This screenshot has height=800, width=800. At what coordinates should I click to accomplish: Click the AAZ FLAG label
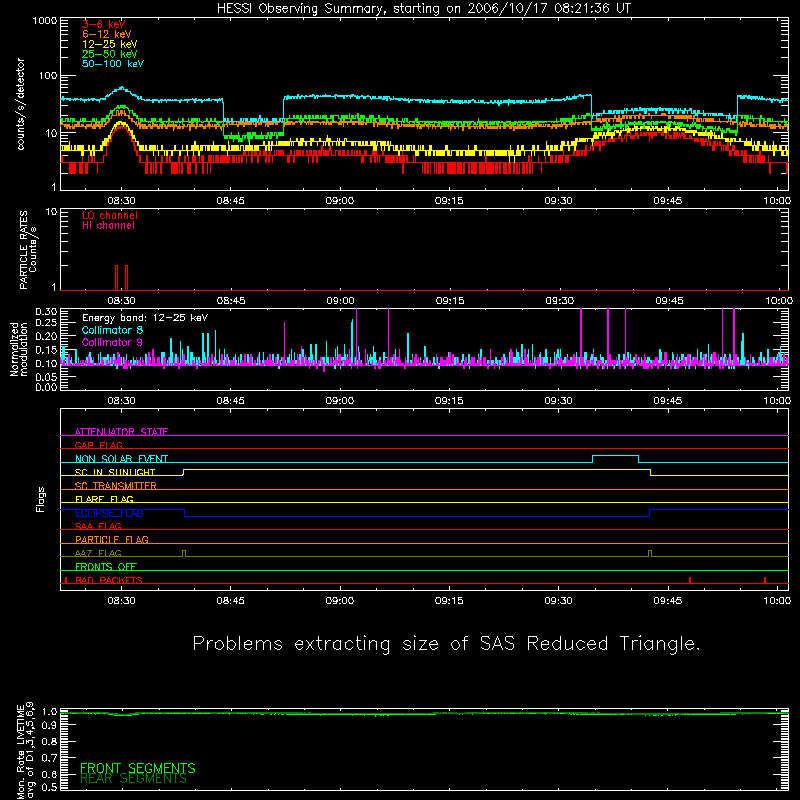(x=98, y=553)
